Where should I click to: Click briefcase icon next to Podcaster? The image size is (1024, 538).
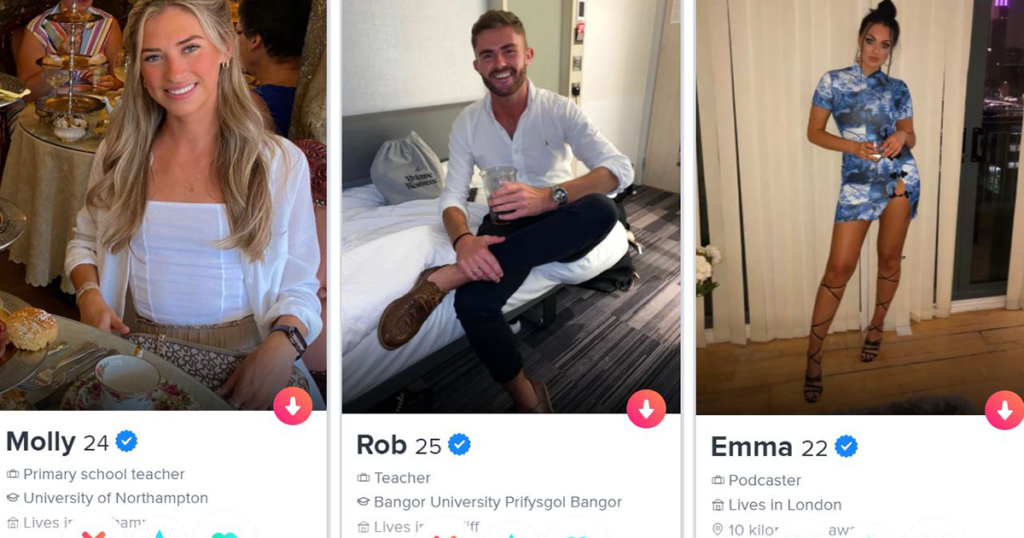[718, 480]
